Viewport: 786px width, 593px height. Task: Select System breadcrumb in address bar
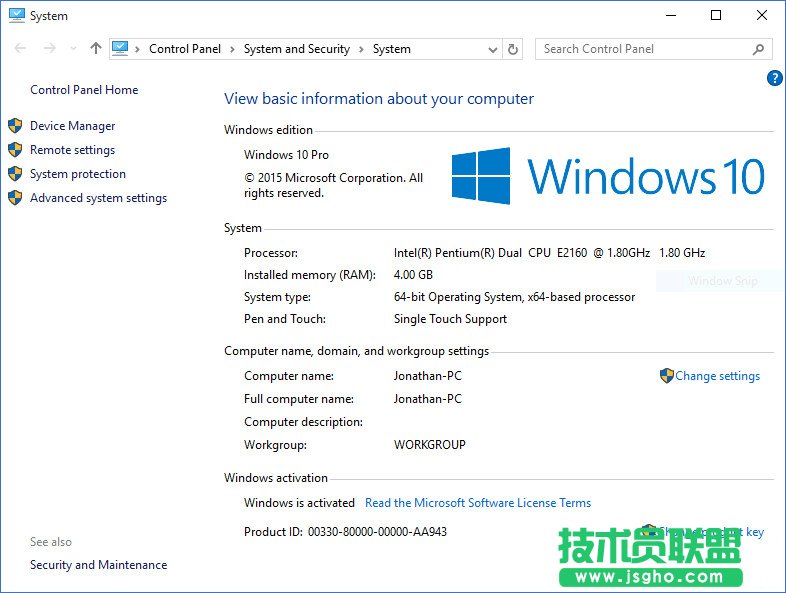(x=391, y=49)
